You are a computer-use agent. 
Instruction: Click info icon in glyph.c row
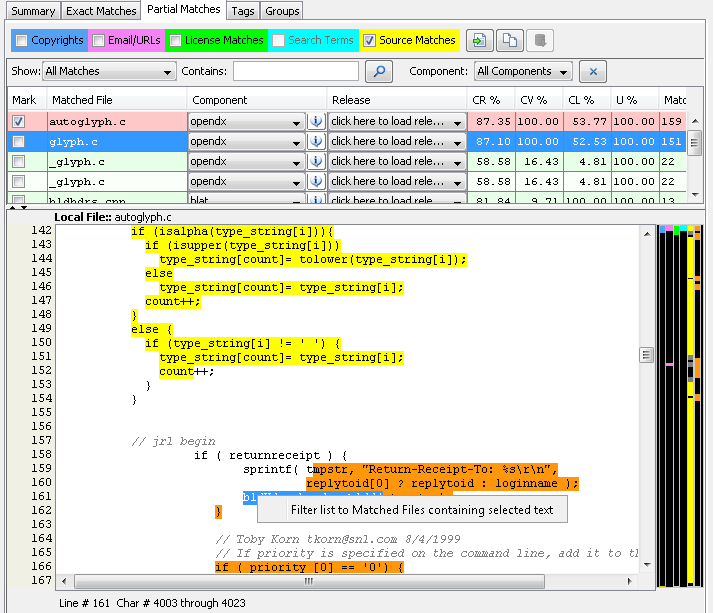(x=316, y=141)
